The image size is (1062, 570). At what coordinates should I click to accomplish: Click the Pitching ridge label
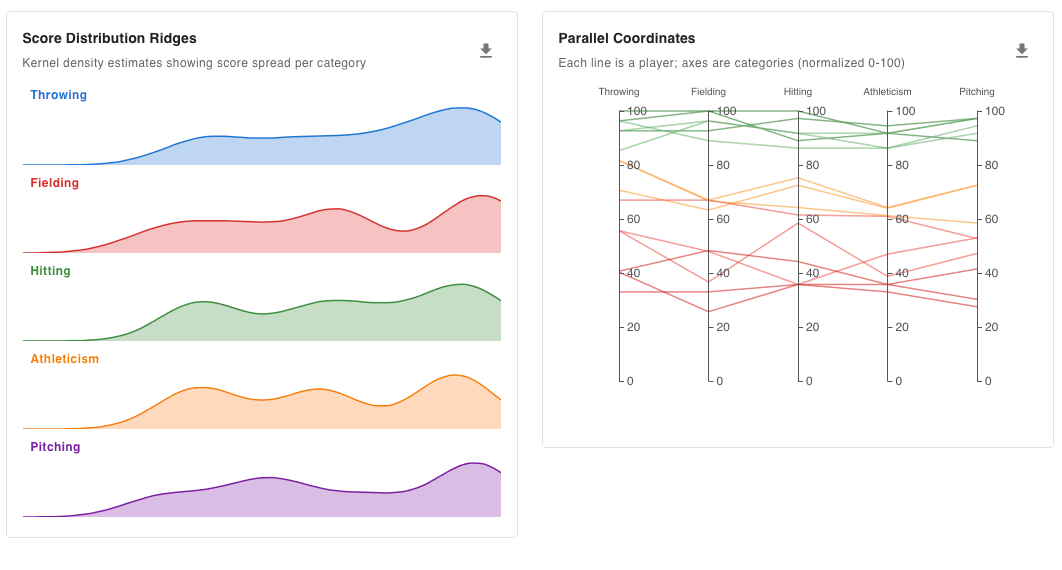(x=55, y=447)
